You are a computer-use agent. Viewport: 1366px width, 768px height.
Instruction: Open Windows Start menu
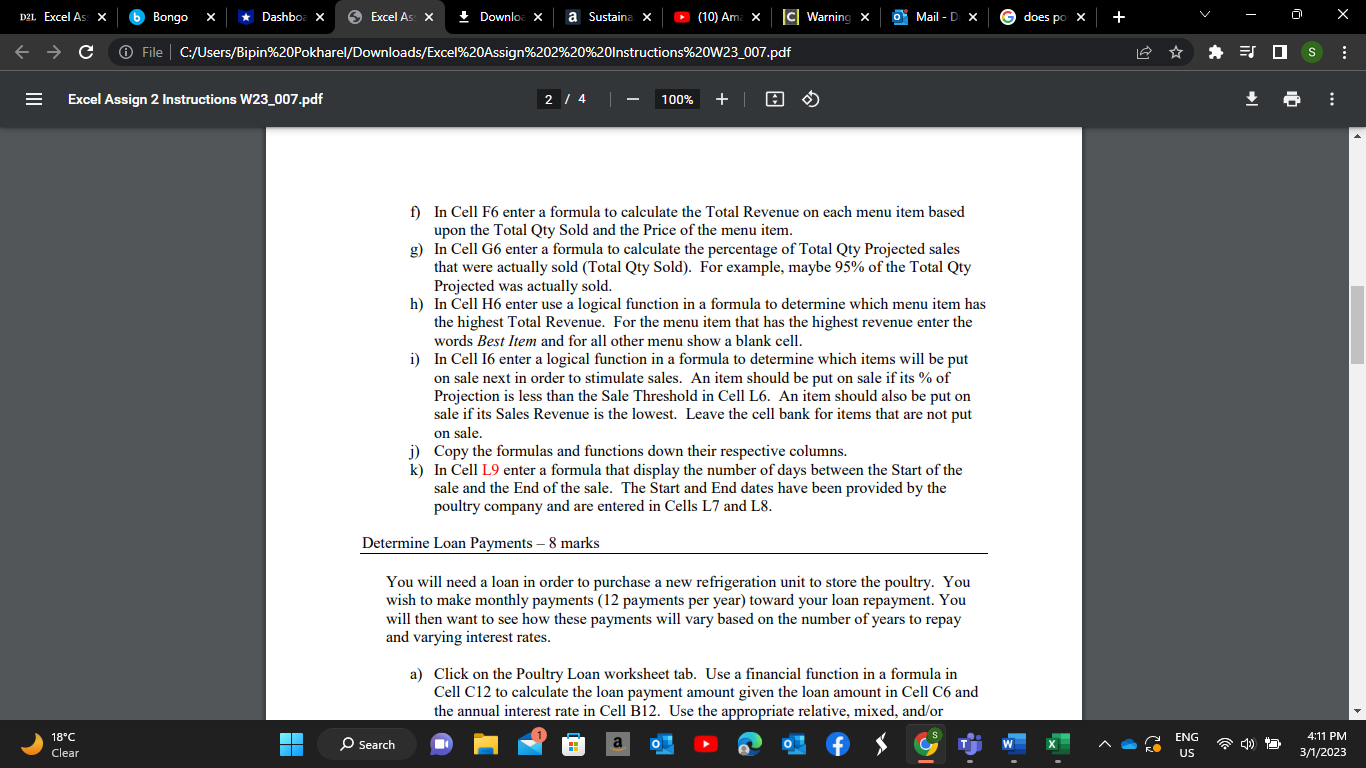coord(291,744)
